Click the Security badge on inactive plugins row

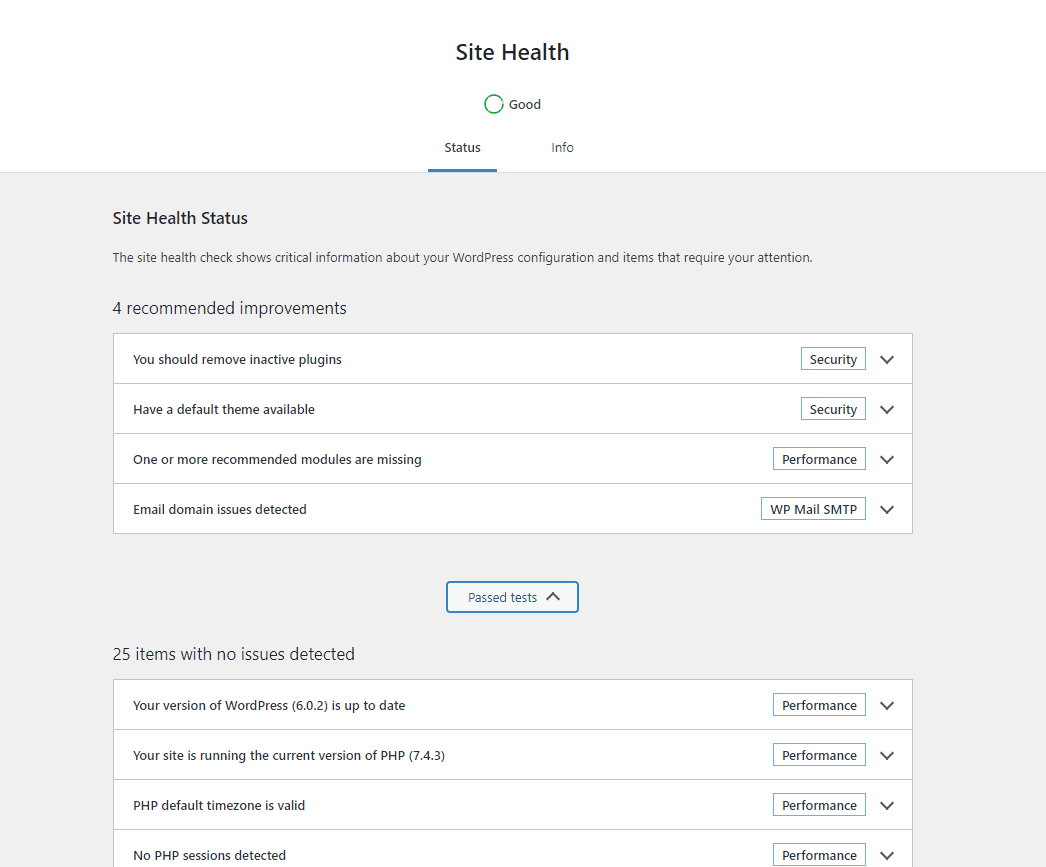833,359
